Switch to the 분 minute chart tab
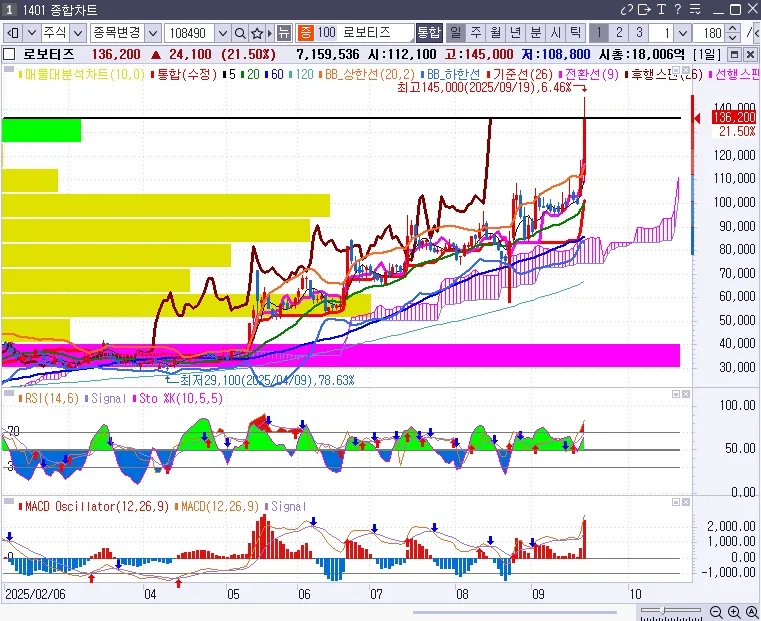Image resolution: width=761 pixels, height=621 pixels. tap(536, 33)
